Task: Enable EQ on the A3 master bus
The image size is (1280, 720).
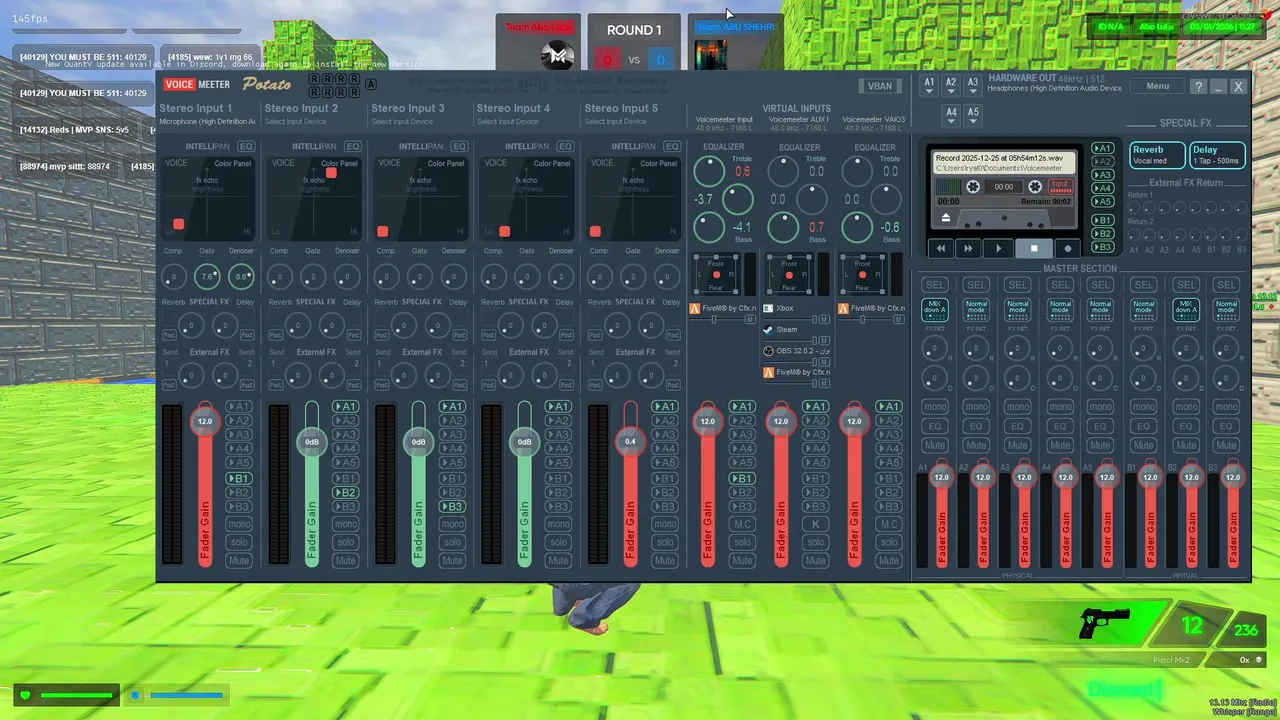Action: (x=1018, y=427)
